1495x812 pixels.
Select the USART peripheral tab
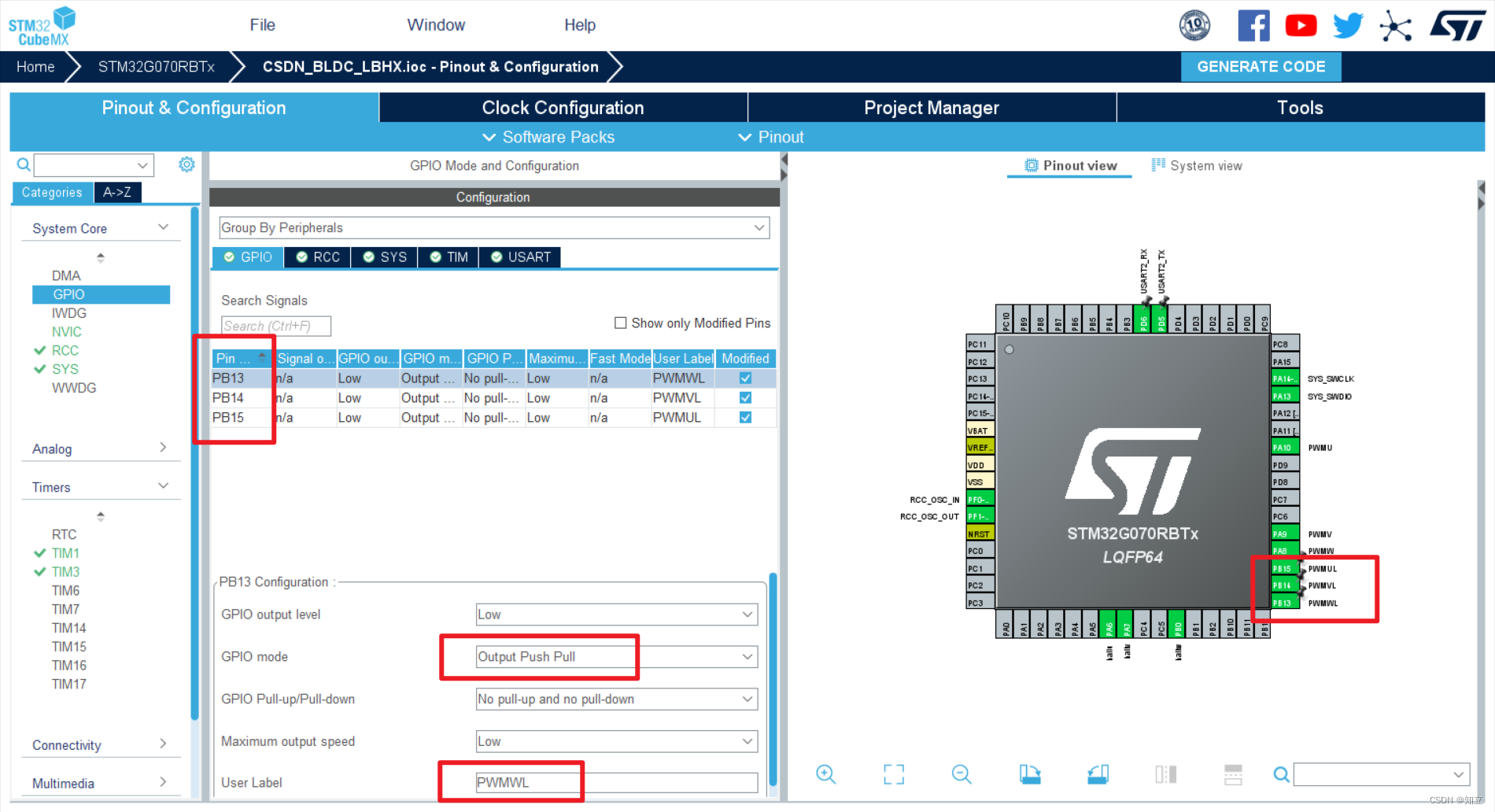(520, 257)
